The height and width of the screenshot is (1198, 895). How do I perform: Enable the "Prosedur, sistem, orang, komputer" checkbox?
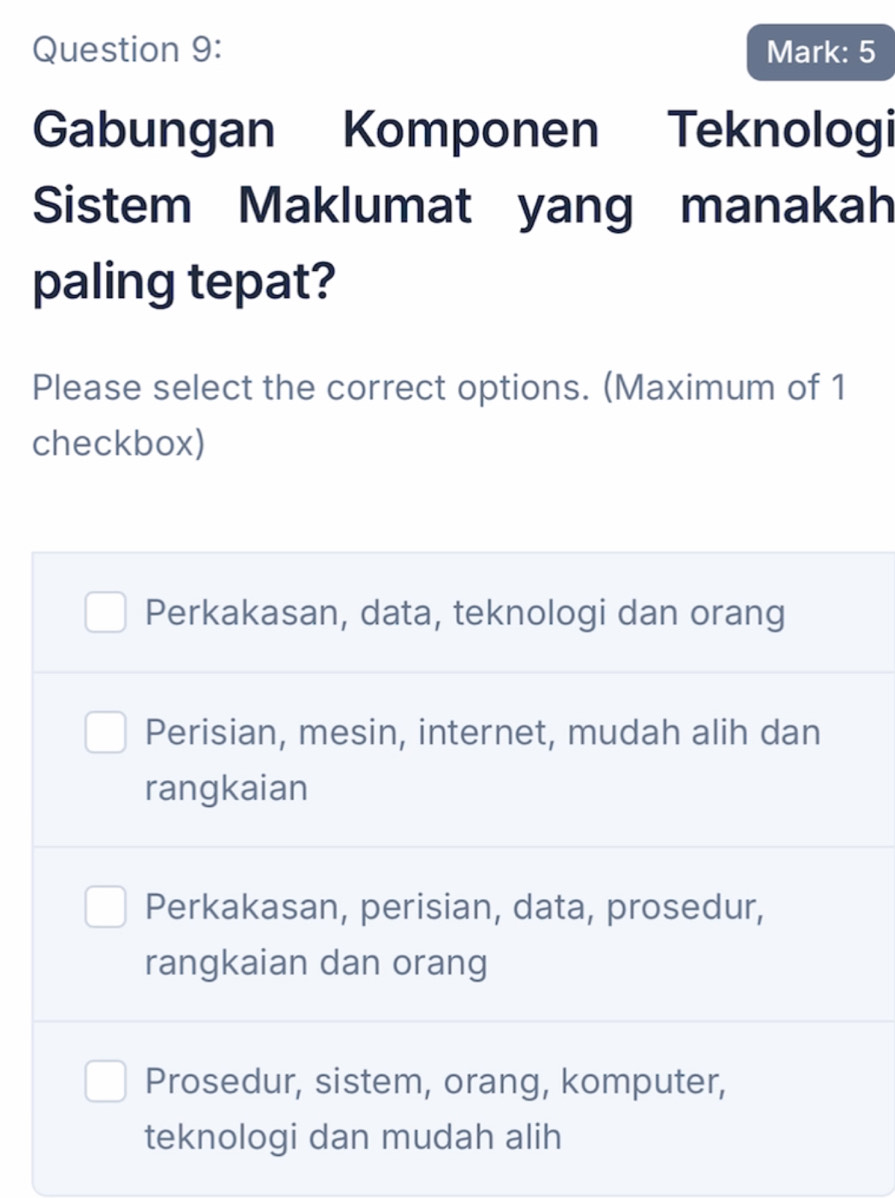(105, 1082)
